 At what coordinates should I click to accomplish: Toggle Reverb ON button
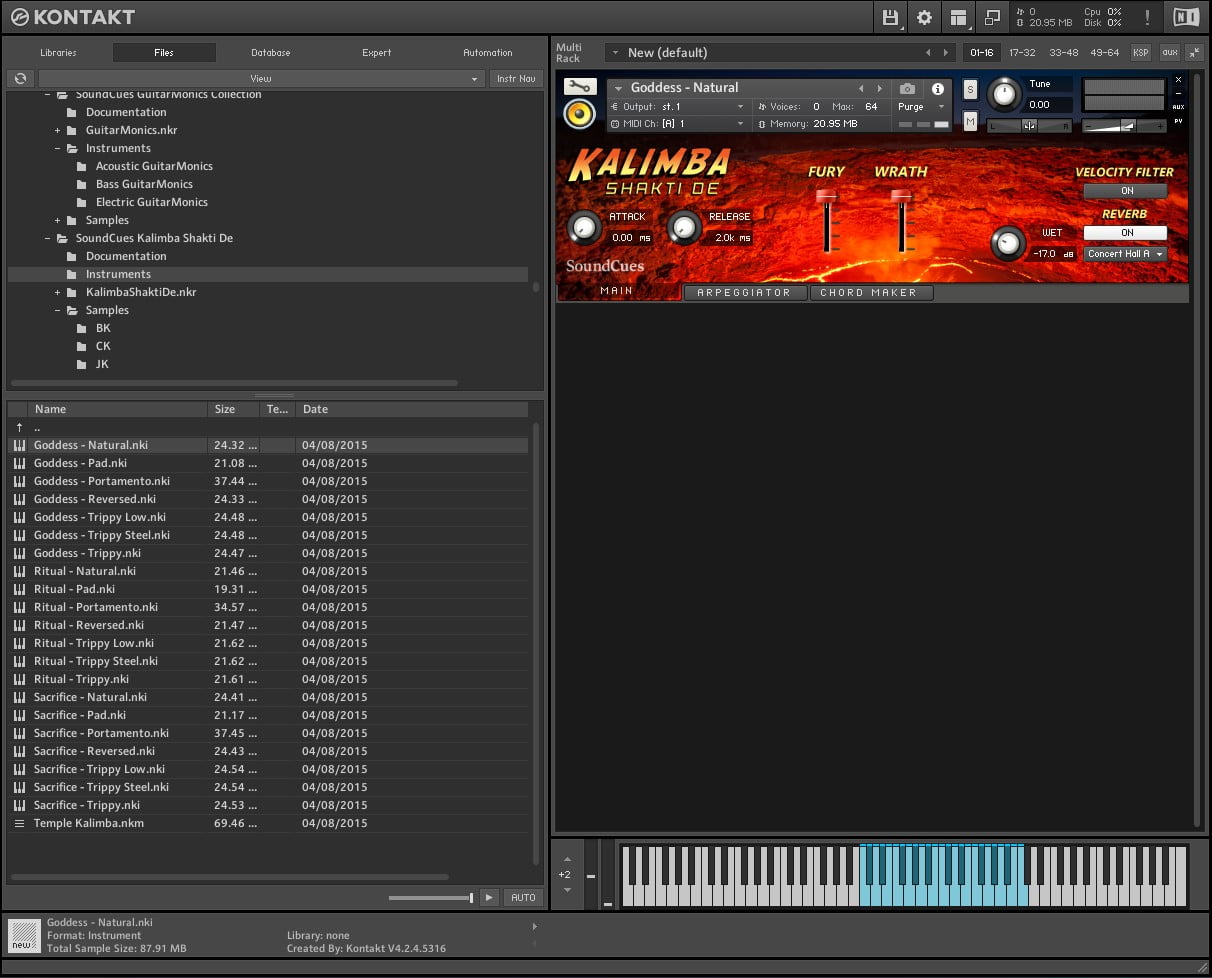[x=1126, y=233]
